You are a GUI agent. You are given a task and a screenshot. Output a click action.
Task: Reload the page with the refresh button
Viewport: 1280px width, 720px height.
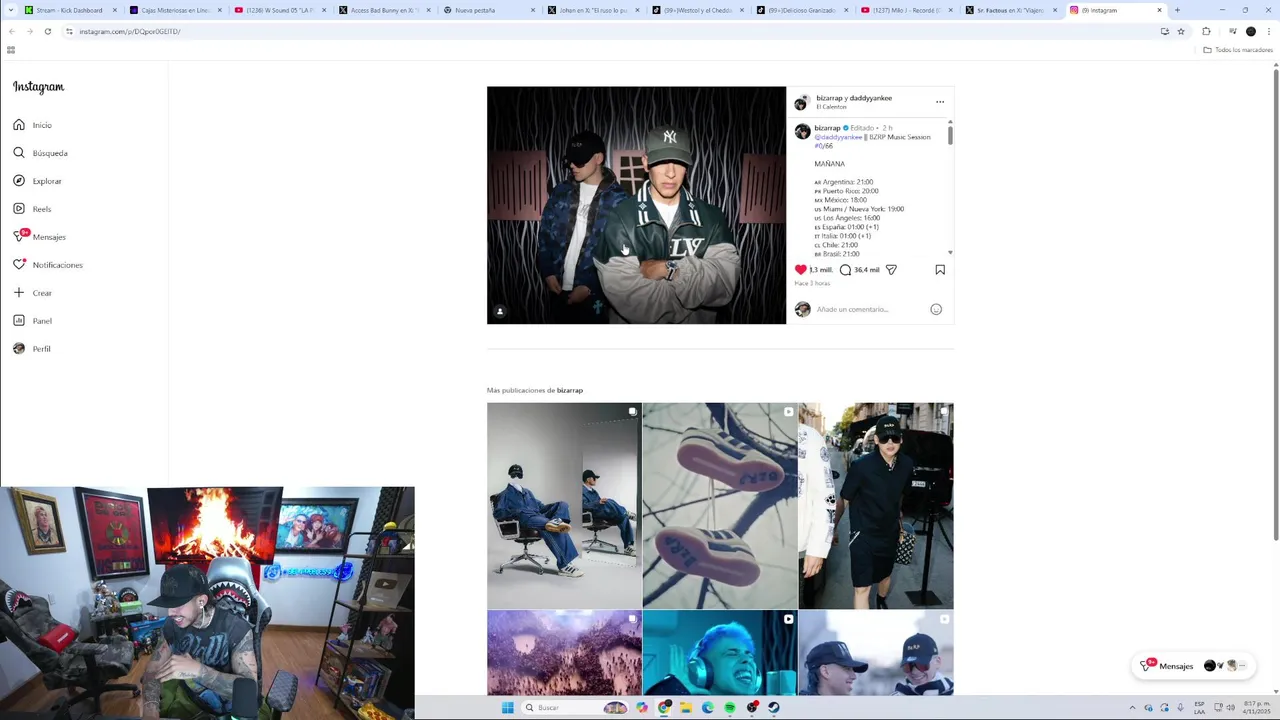tap(47, 31)
